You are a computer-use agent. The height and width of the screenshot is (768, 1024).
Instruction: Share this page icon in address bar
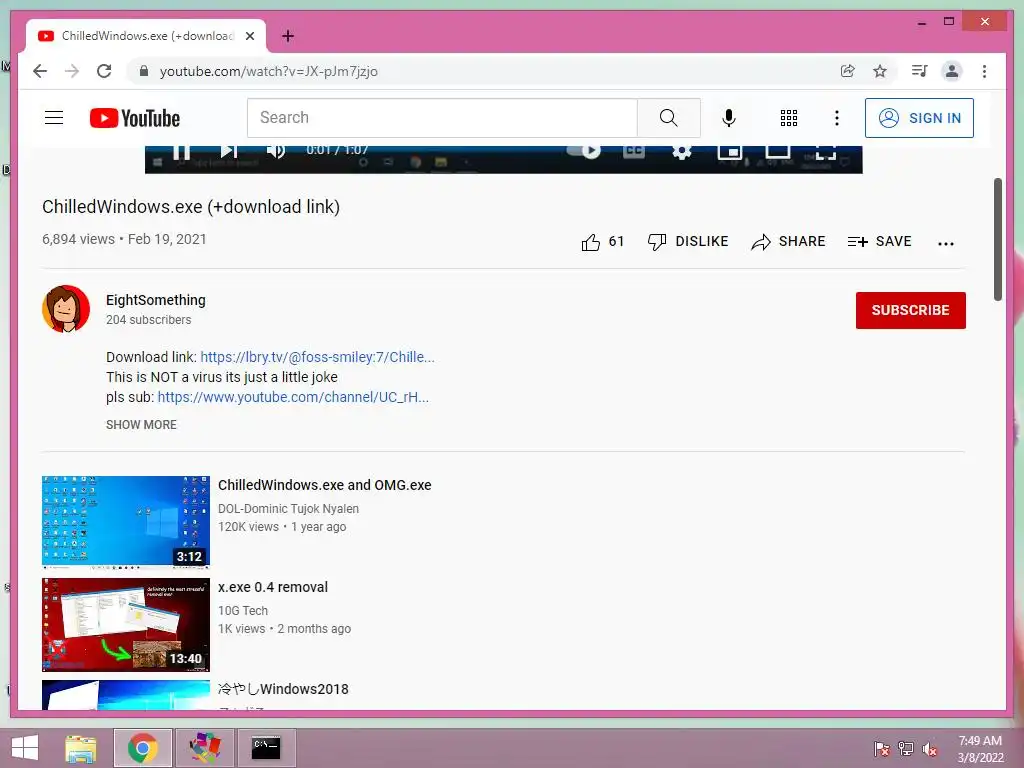tap(848, 71)
